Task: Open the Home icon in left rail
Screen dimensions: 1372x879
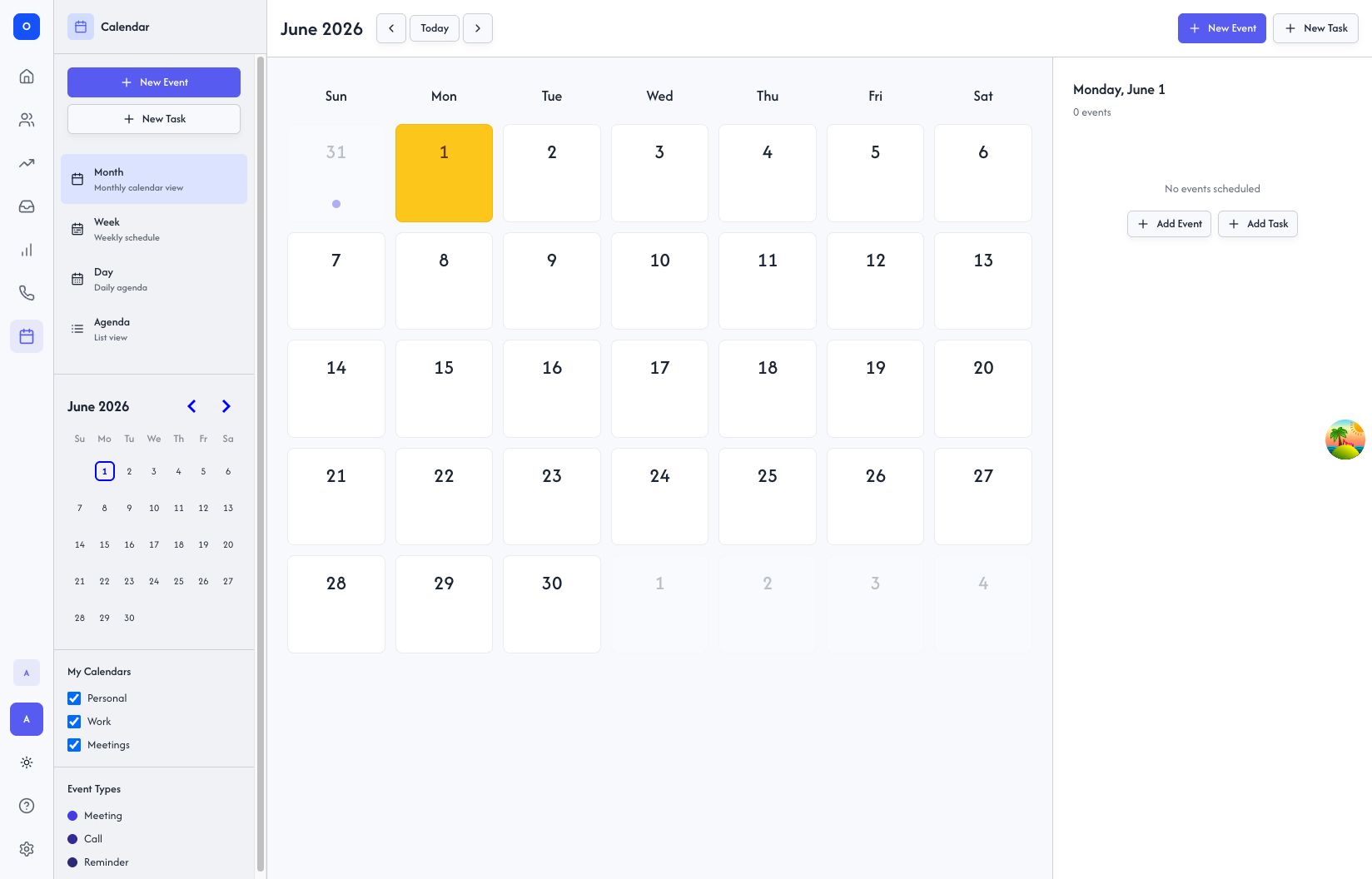Action: 27,77
